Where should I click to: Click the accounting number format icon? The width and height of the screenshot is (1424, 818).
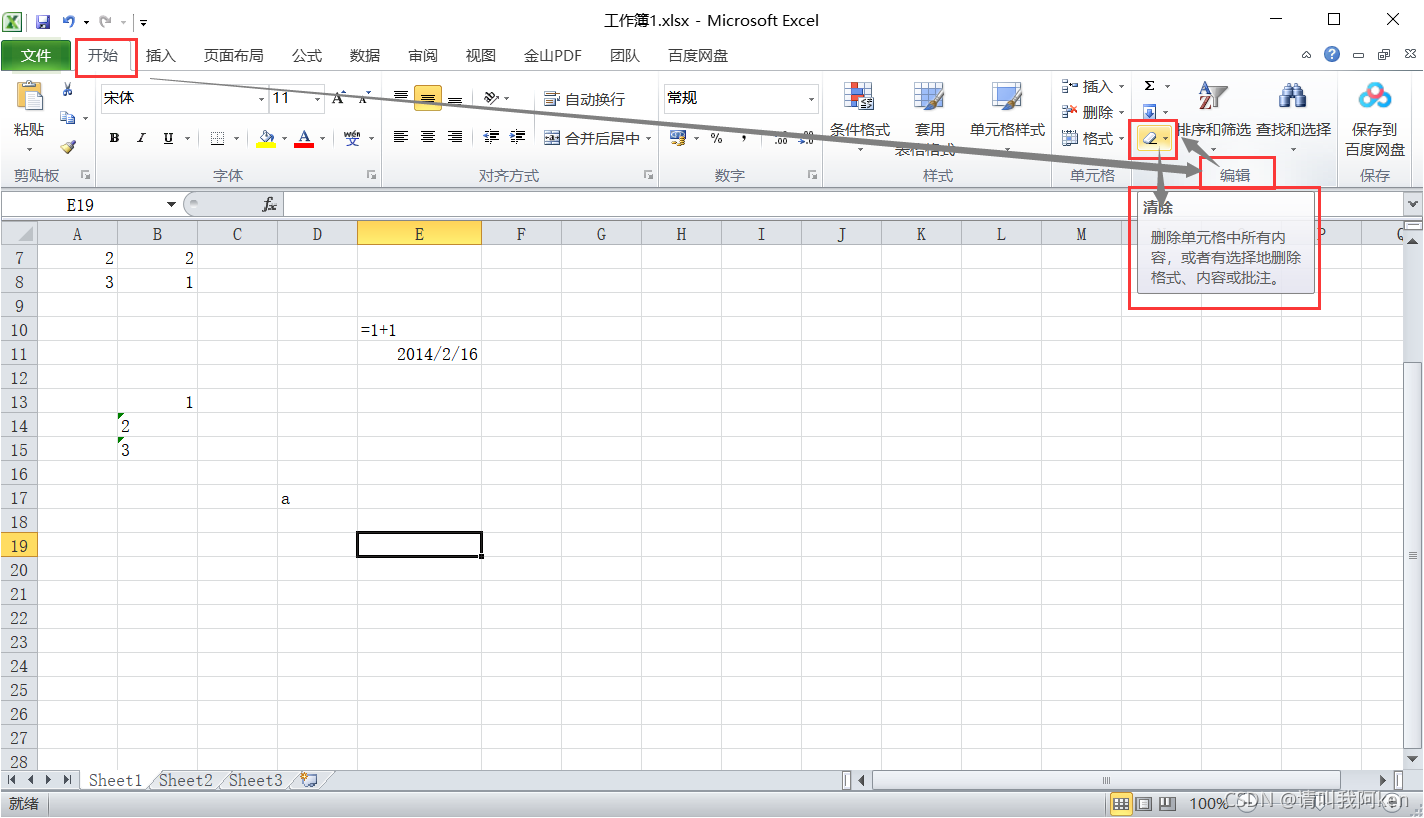(x=678, y=138)
